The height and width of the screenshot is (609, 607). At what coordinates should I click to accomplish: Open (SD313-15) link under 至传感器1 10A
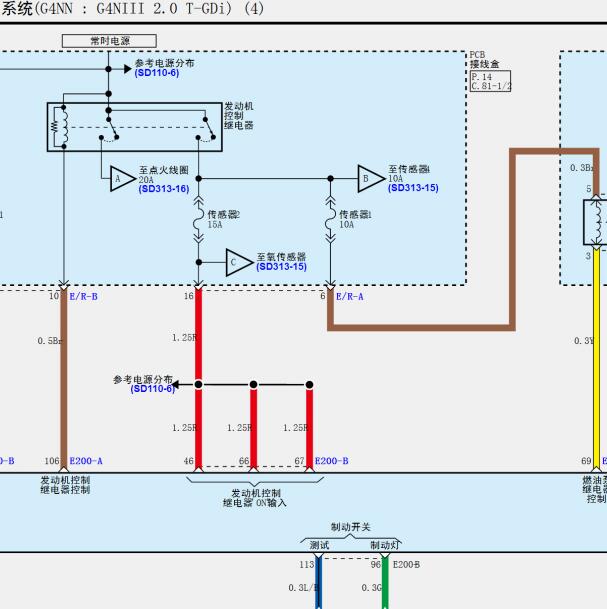[413, 188]
